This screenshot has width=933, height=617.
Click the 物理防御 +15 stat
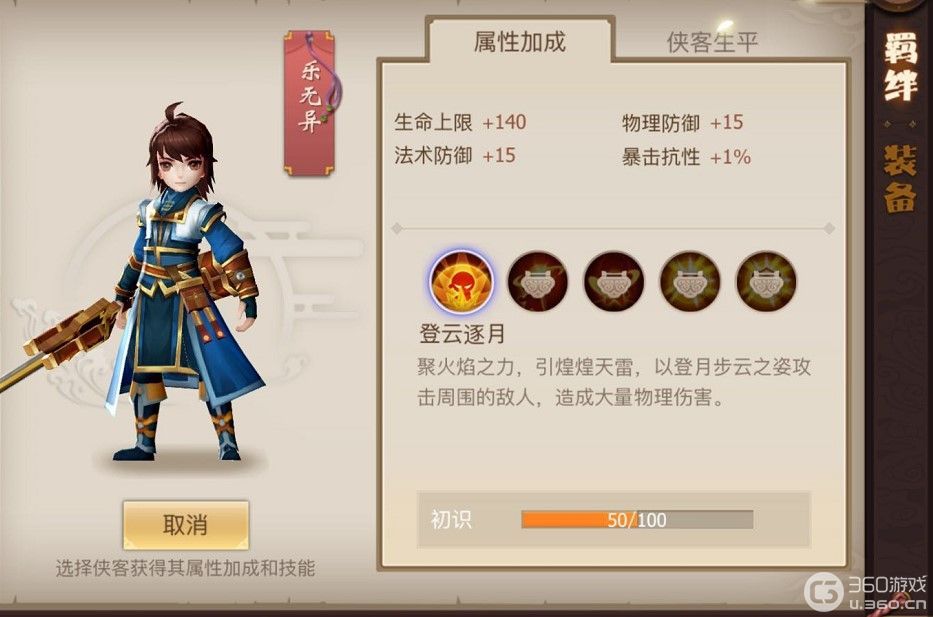(x=682, y=123)
